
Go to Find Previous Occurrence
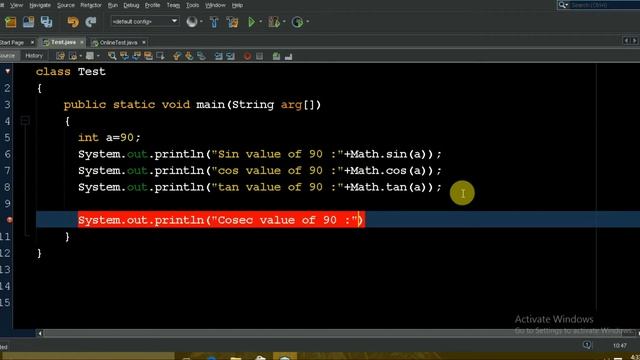(124, 56)
